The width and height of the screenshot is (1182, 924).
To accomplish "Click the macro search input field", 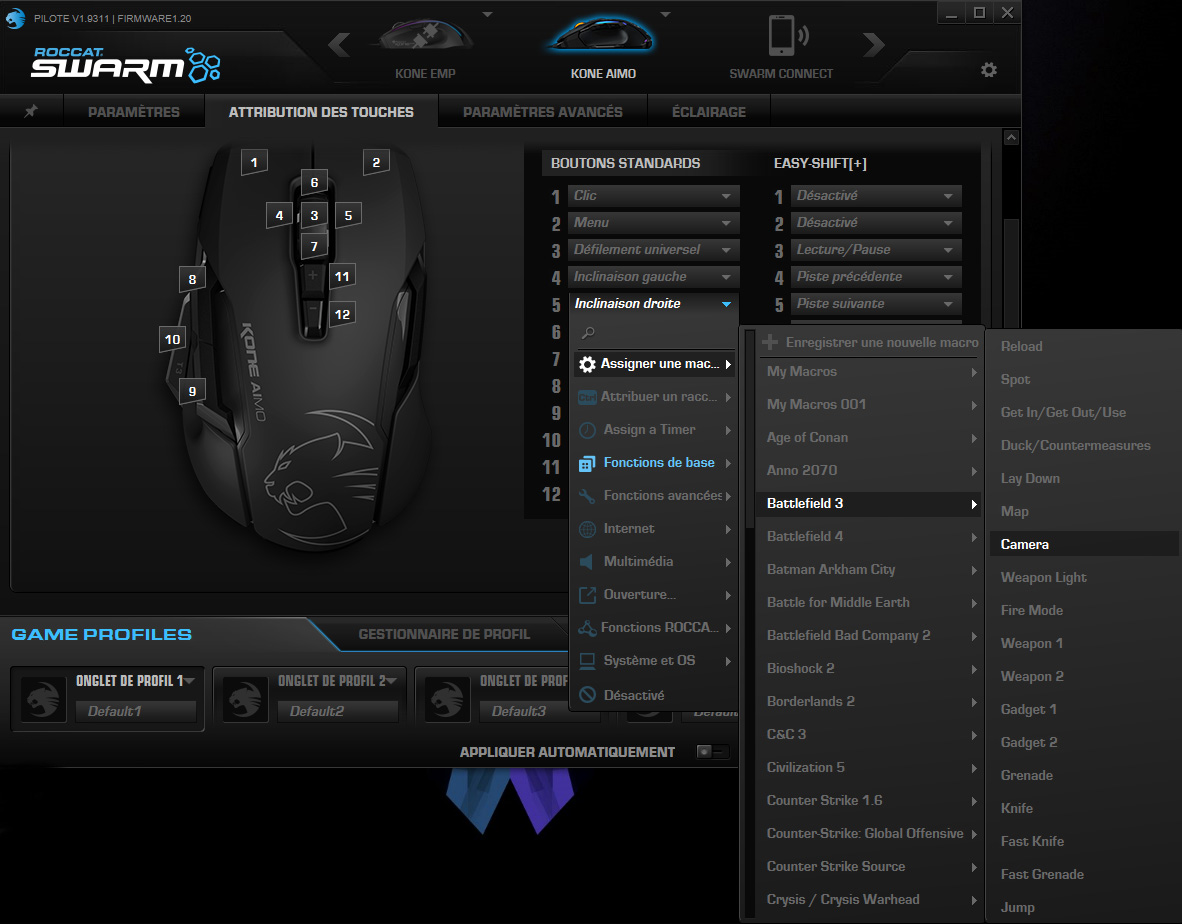I will pos(654,332).
